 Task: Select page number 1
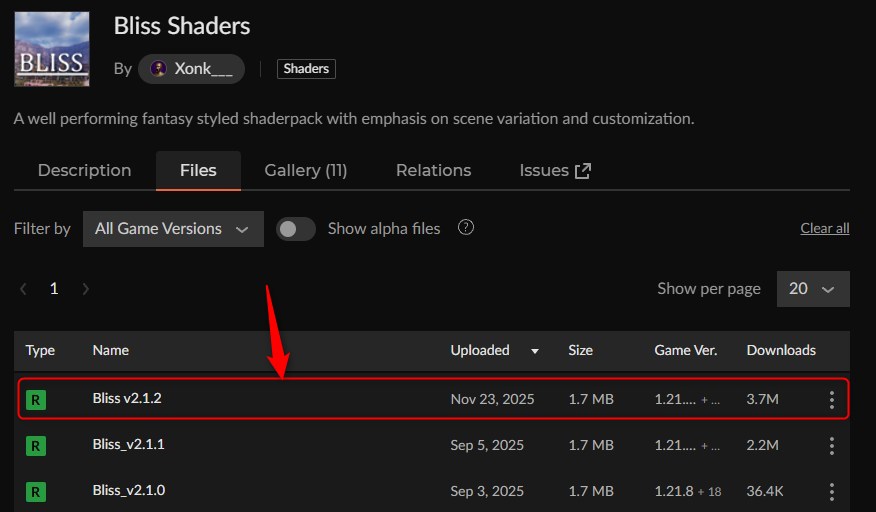pyautogui.click(x=54, y=288)
